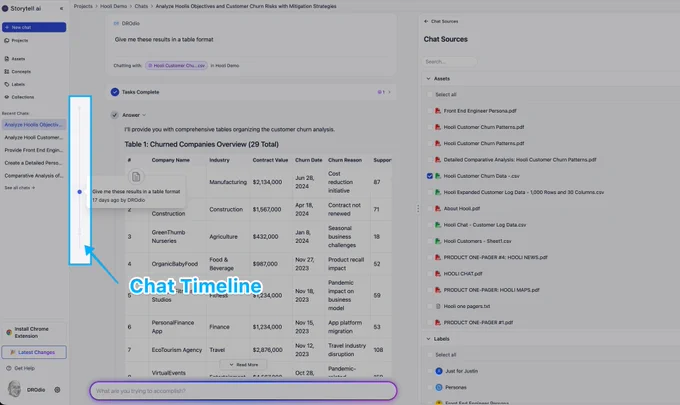
Task: Click the blue dot on the chat timeline
Action: tap(79, 192)
